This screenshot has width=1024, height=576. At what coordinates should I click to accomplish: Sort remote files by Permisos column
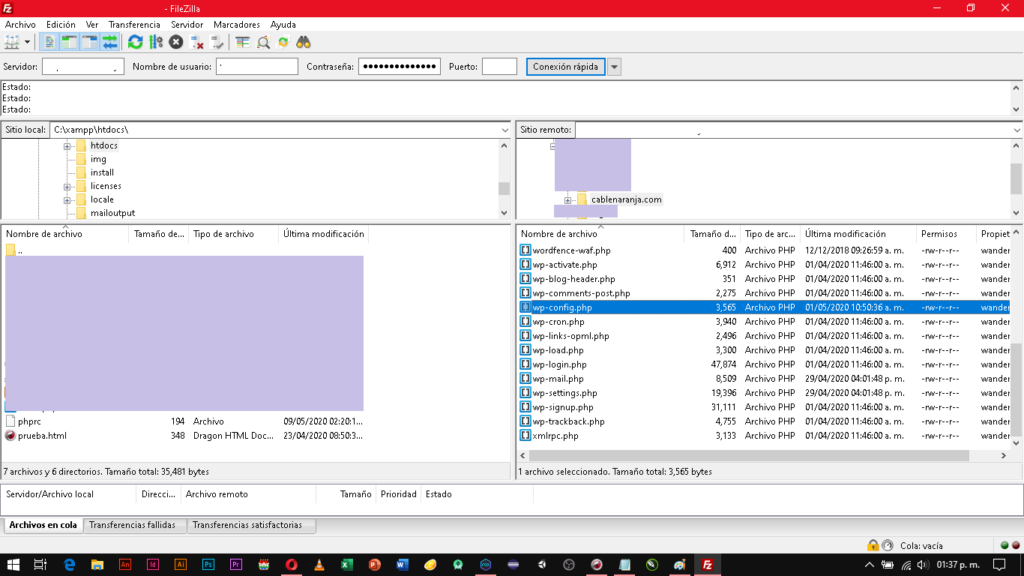pyautogui.click(x=946, y=234)
